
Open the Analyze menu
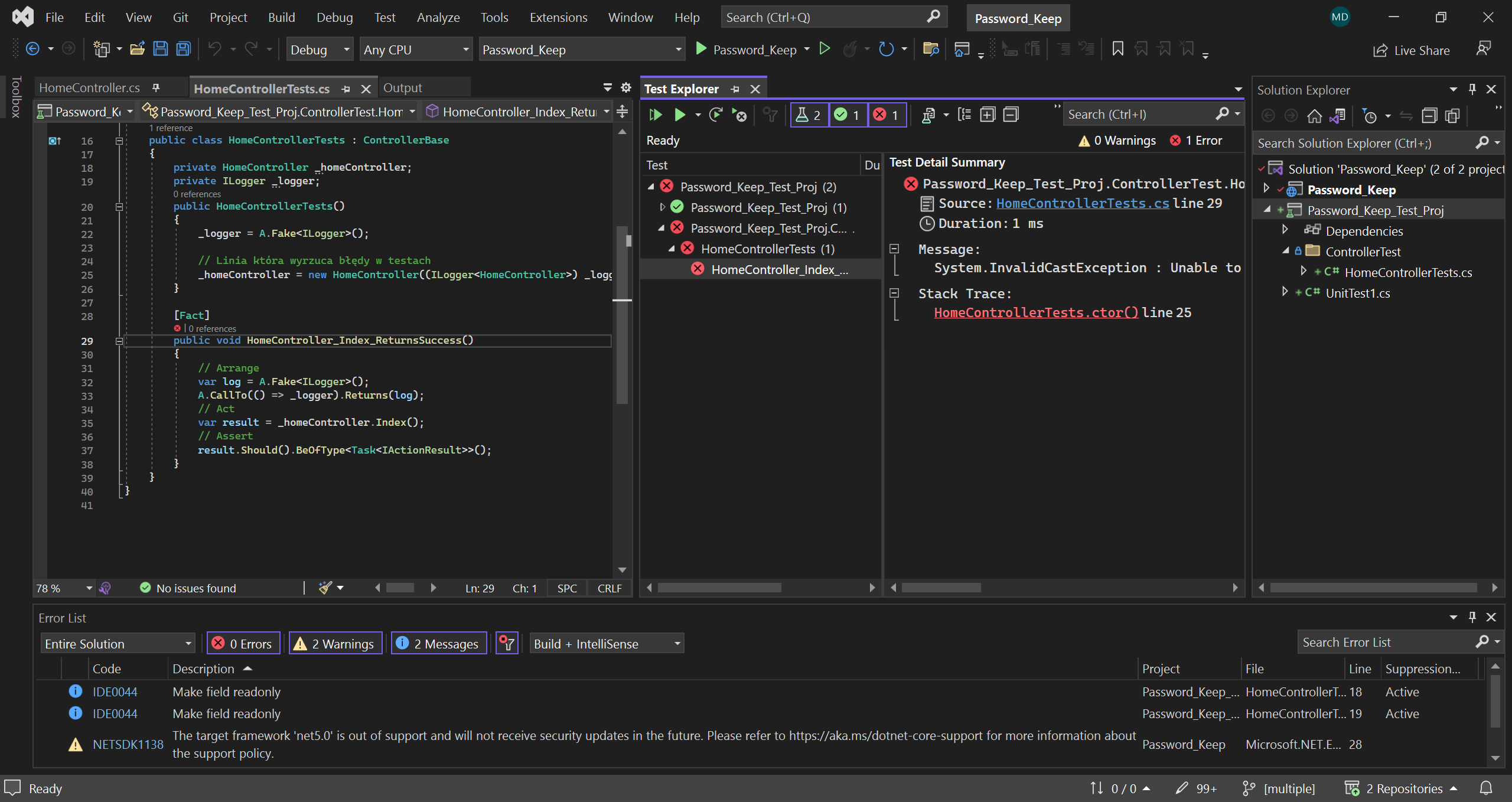pyautogui.click(x=438, y=17)
